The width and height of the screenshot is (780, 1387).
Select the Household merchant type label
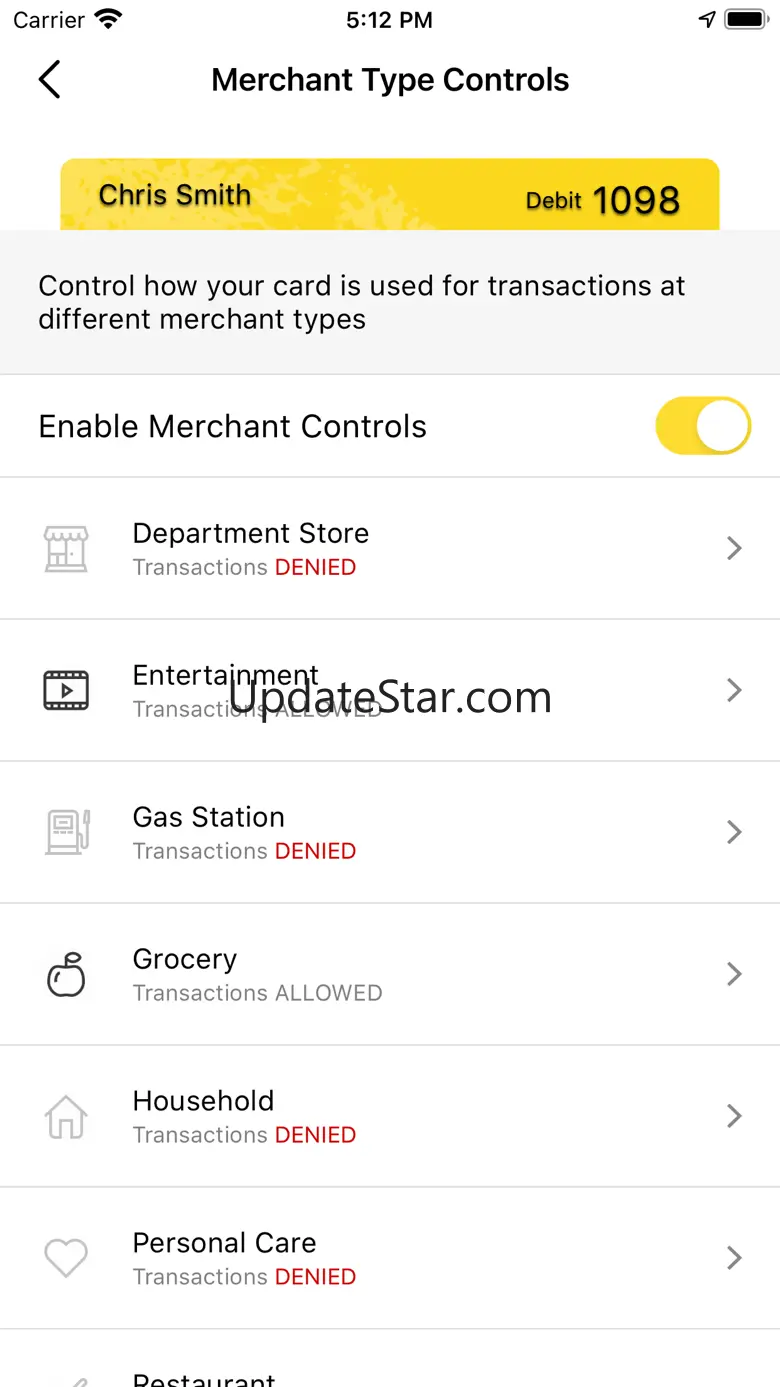tap(203, 1101)
